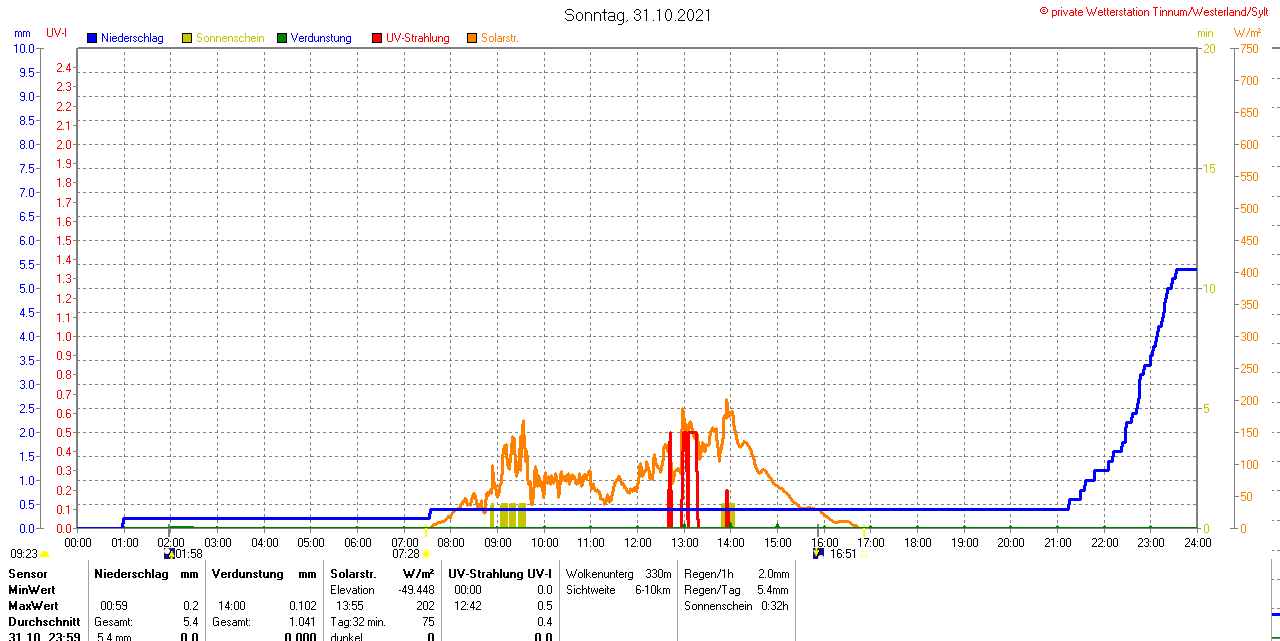Click the moon icon beside 16:51

(x=818, y=553)
